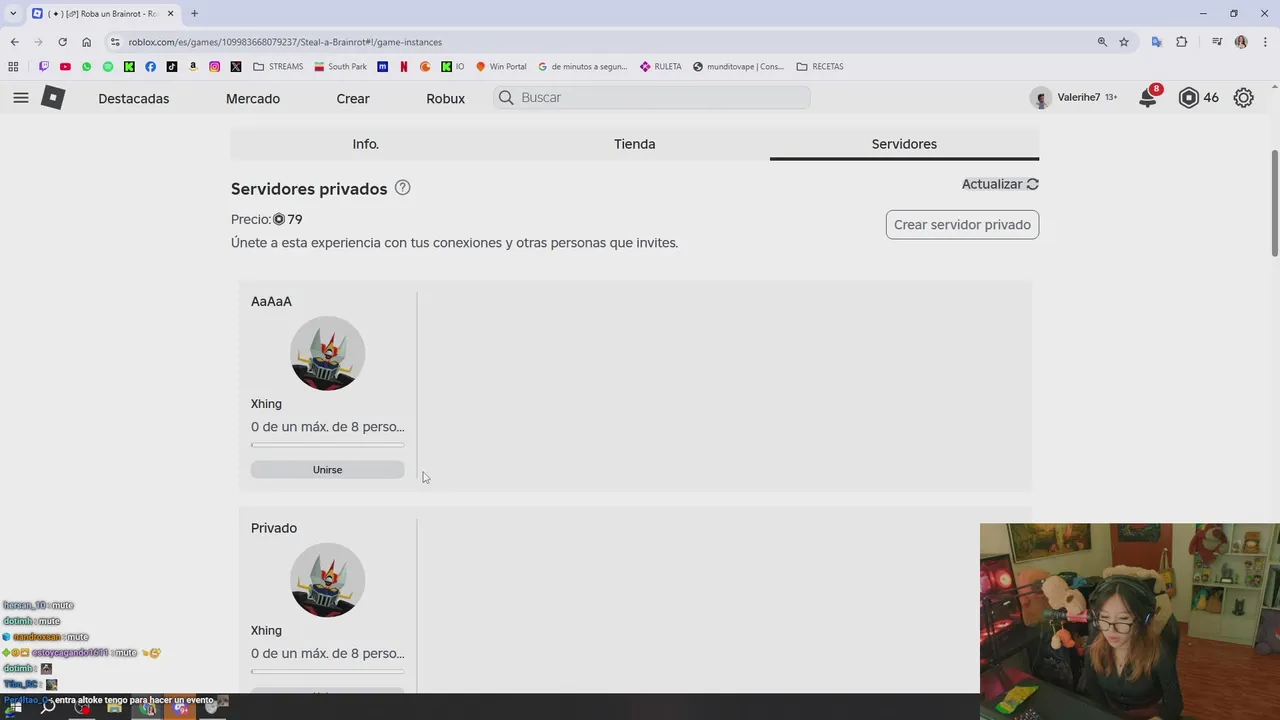This screenshot has height=720, width=1280.
Task: Reload the current page
Action: [x=62, y=42]
